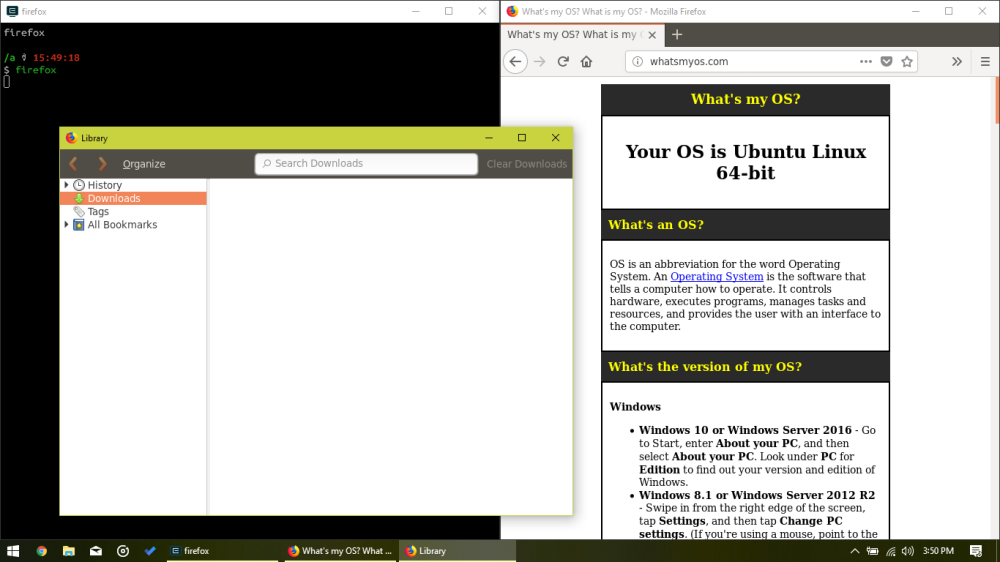Click the terminal icon in firefox title bar
This screenshot has width=1000, height=562.
click(12, 11)
